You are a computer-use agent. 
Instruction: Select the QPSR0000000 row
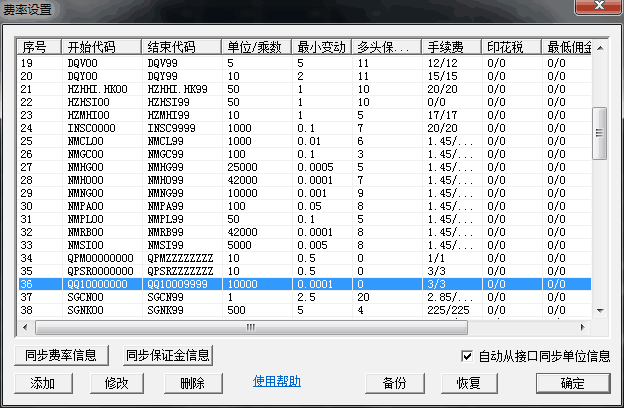(305, 271)
